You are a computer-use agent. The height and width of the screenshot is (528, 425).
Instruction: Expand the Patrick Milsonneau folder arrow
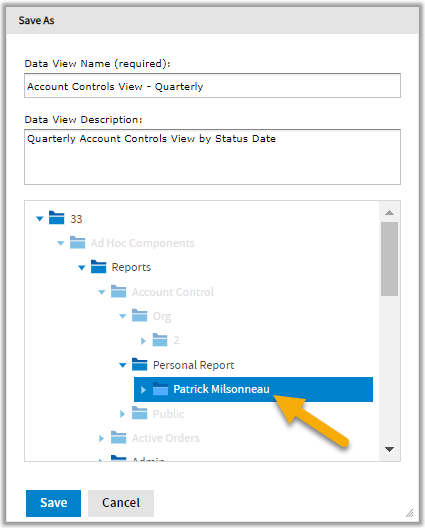point(143,390)
